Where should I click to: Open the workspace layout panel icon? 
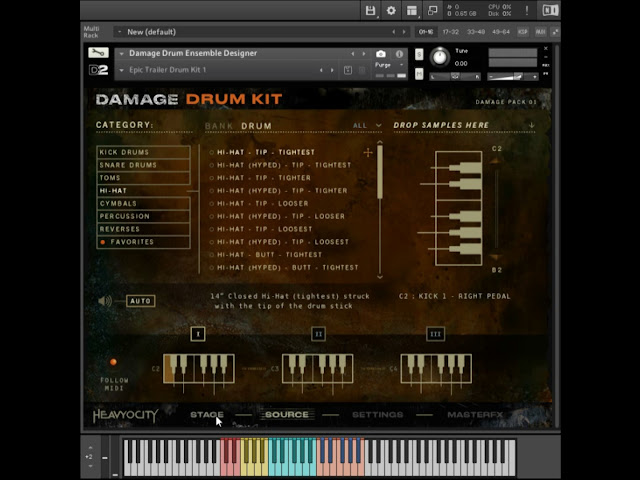412,11
